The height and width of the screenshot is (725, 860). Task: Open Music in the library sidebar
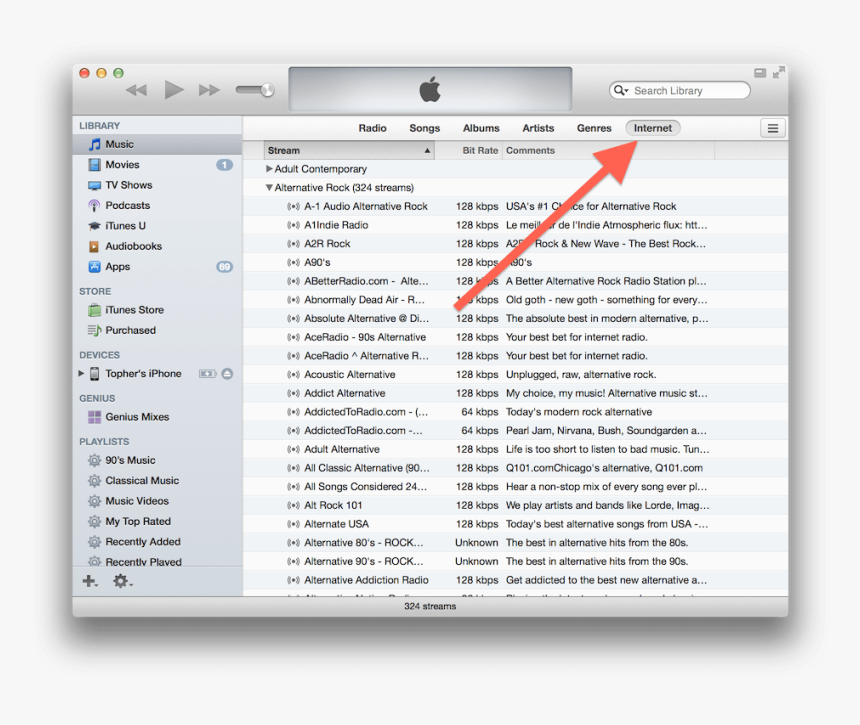coord(157,144)
